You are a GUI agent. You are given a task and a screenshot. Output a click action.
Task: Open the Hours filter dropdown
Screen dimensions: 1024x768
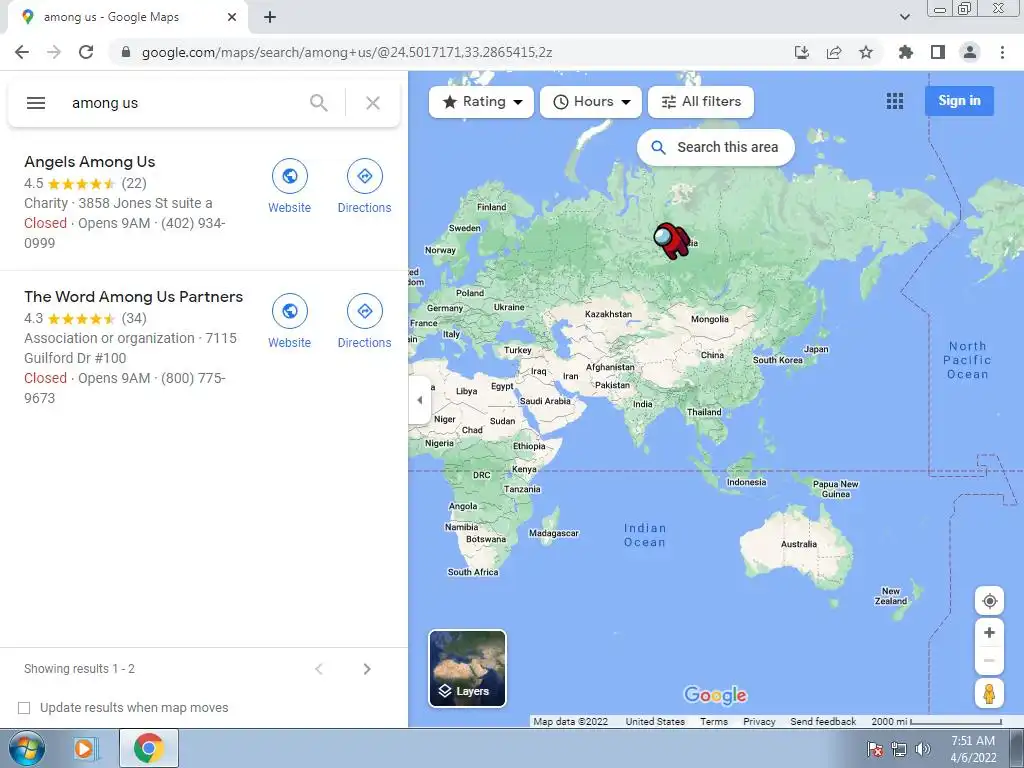tap(591, 102)
